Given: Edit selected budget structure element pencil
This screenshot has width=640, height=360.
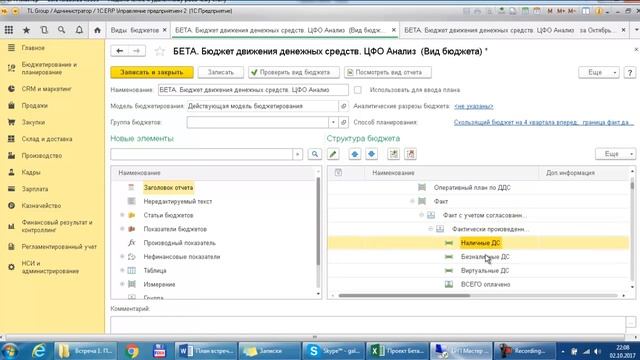Looking at the screenshot, I should coord(333,154).
